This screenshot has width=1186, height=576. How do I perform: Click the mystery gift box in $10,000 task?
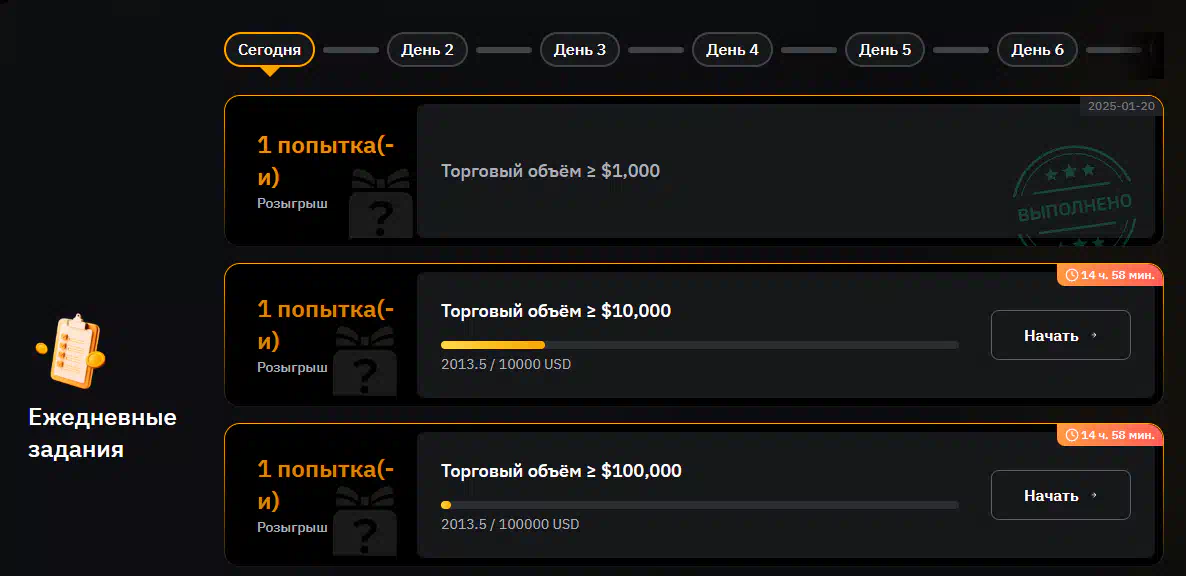tap(365, 361)
